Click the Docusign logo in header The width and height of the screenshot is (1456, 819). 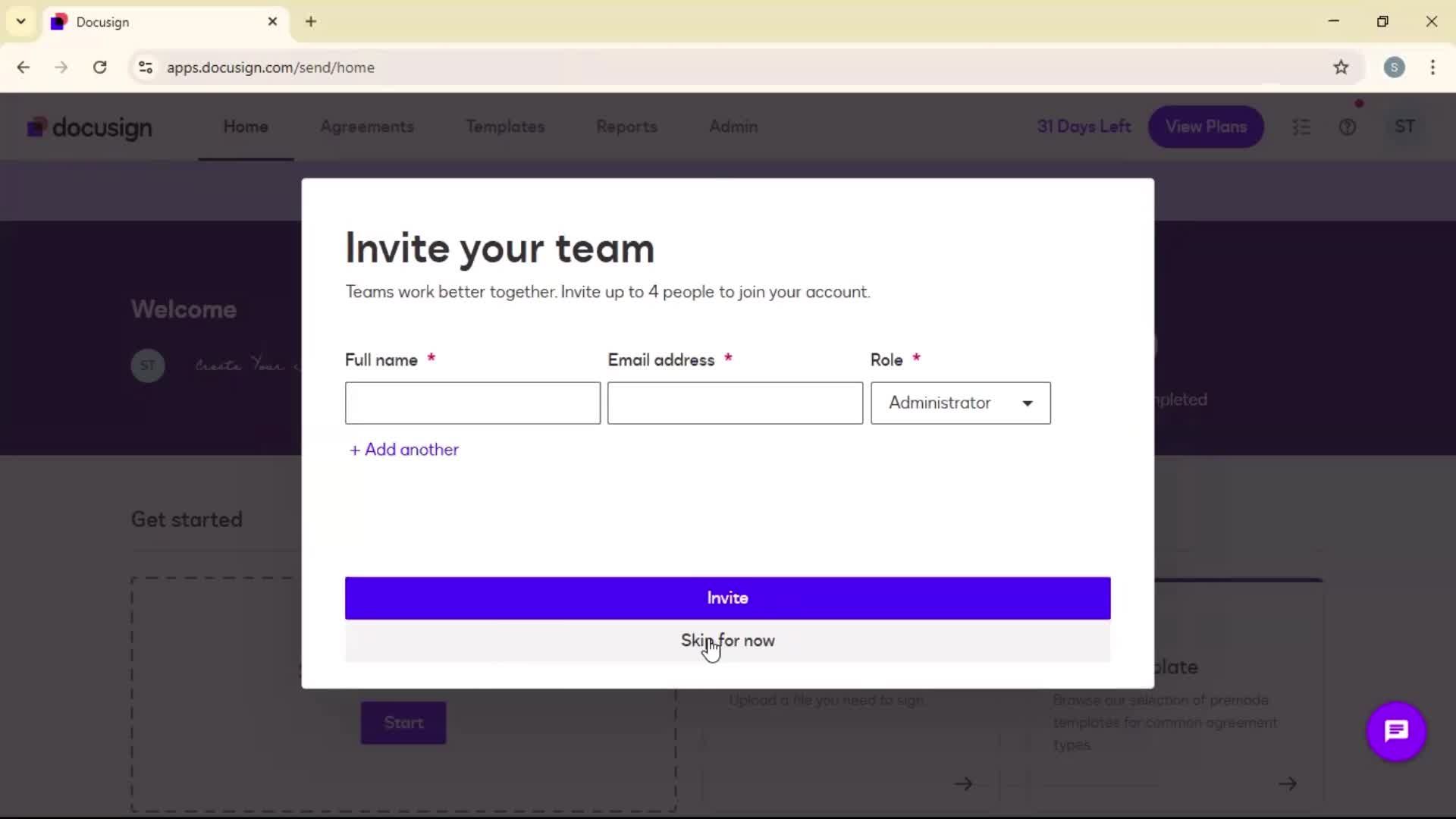click(x=89, y=127)
